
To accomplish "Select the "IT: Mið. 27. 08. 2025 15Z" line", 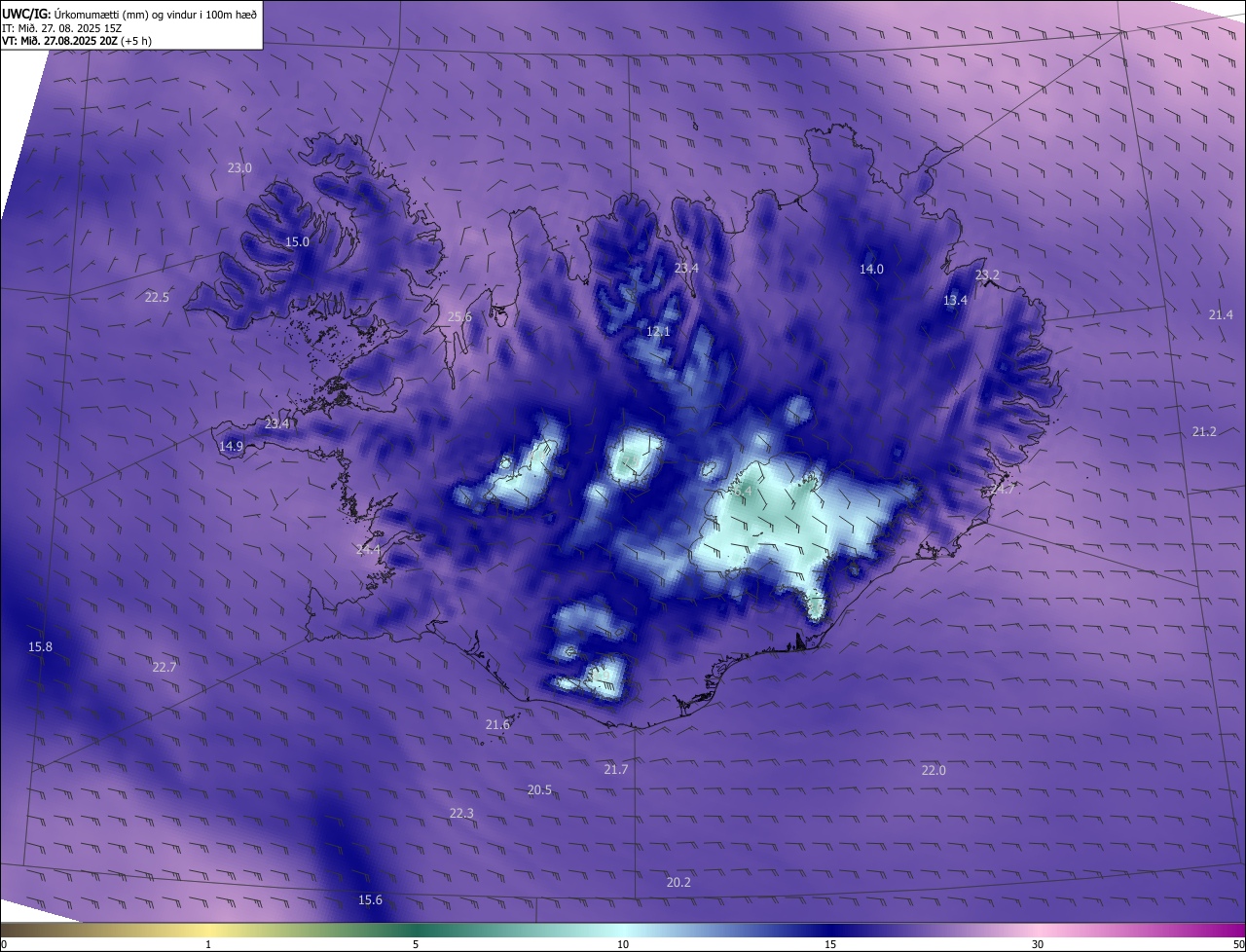I will pos(61,27).
